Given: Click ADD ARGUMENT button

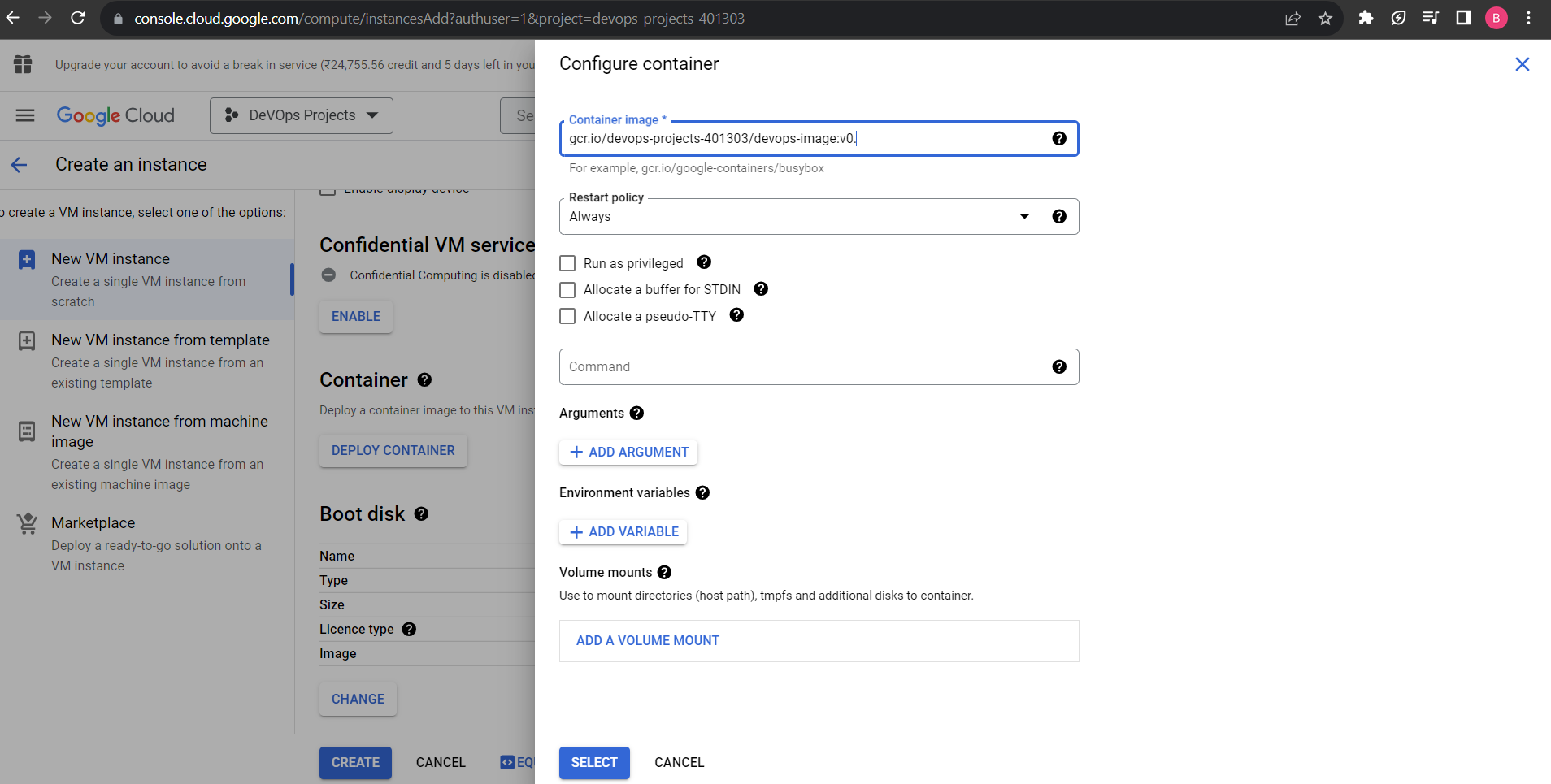Looking at the screenshot, I should coord(628,452).
